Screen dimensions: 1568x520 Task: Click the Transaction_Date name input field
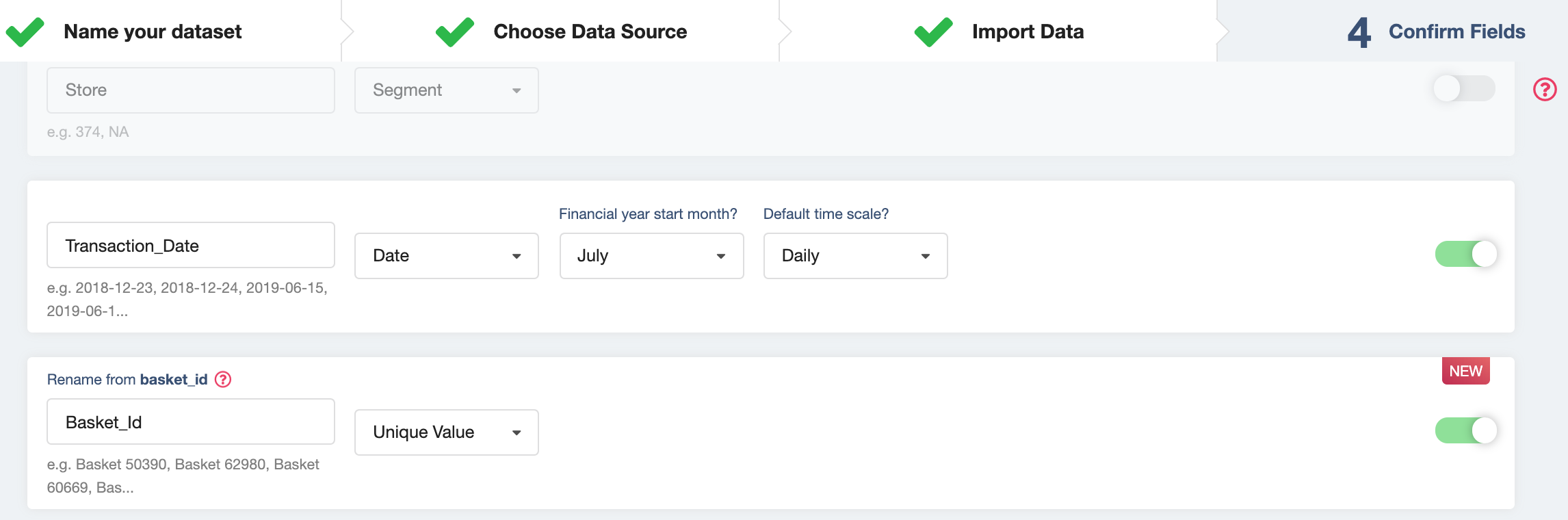coord(190,246)
